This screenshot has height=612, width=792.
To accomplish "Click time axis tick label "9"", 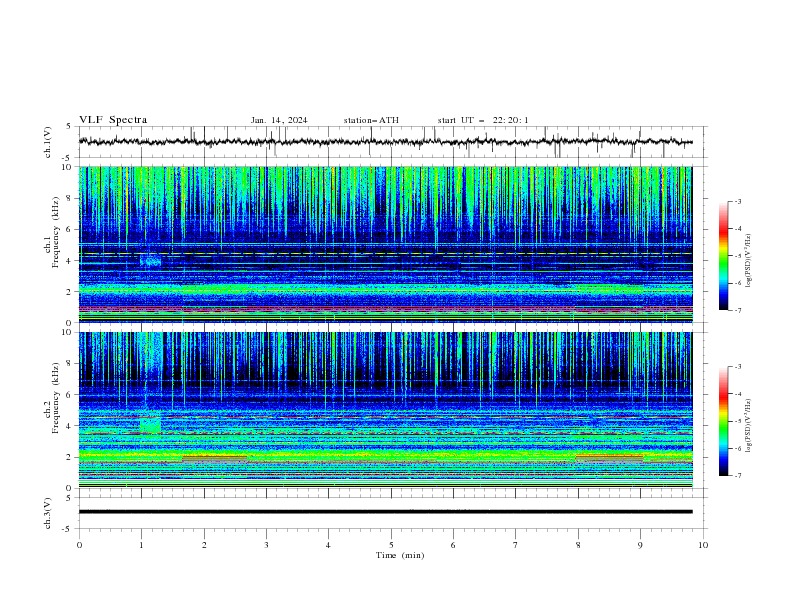I will tap(640, 545).
